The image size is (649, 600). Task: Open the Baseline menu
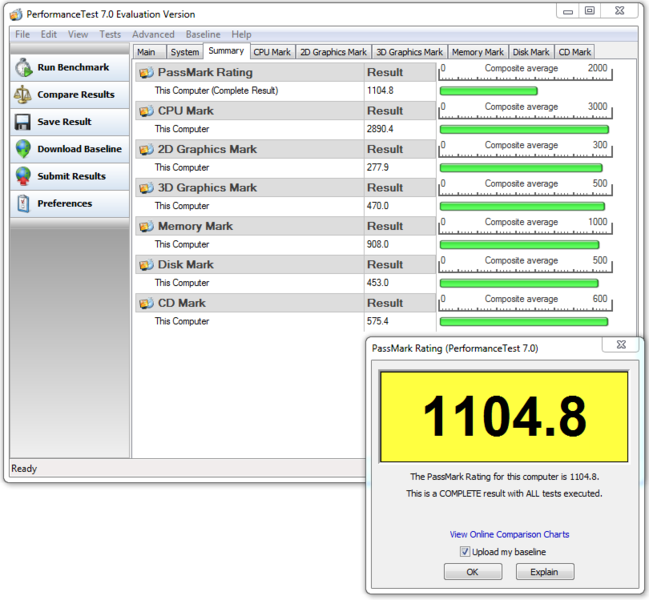point(203,34)
